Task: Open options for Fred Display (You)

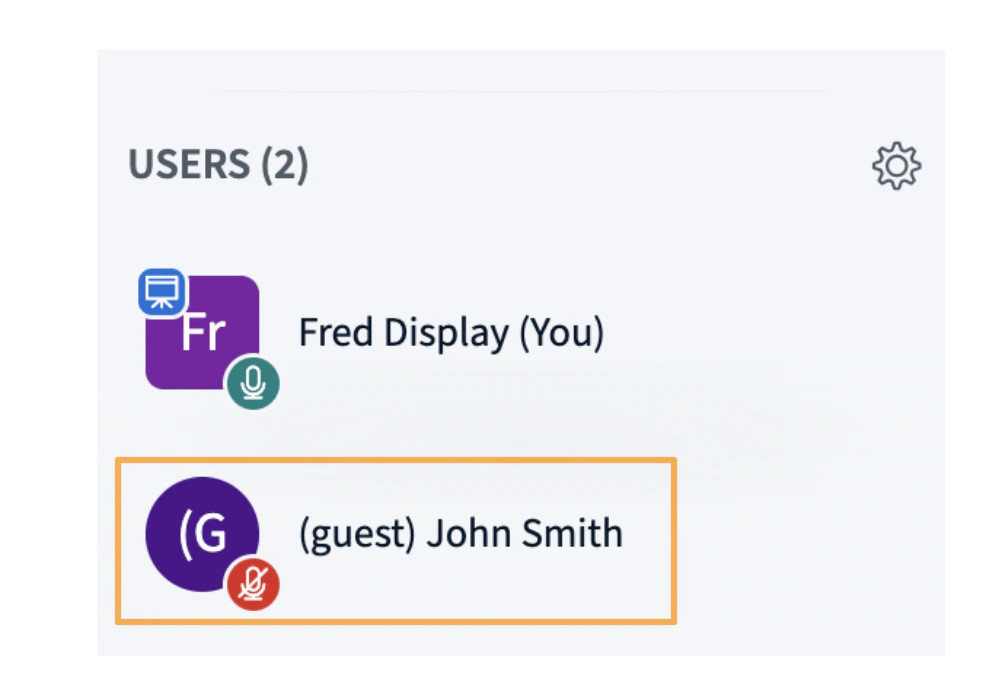Action: click(x=450, y=333)
